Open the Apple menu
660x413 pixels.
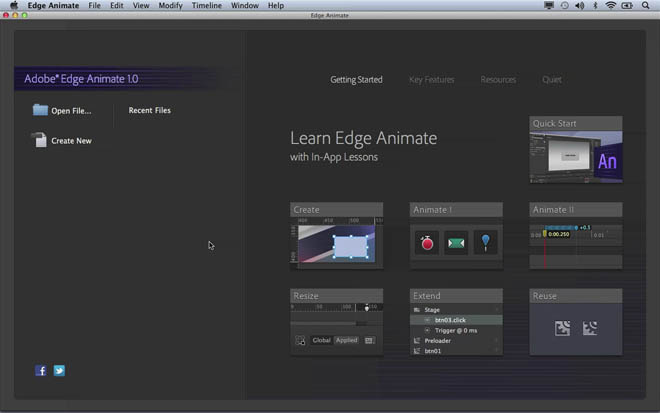click(x=14, y=5)
